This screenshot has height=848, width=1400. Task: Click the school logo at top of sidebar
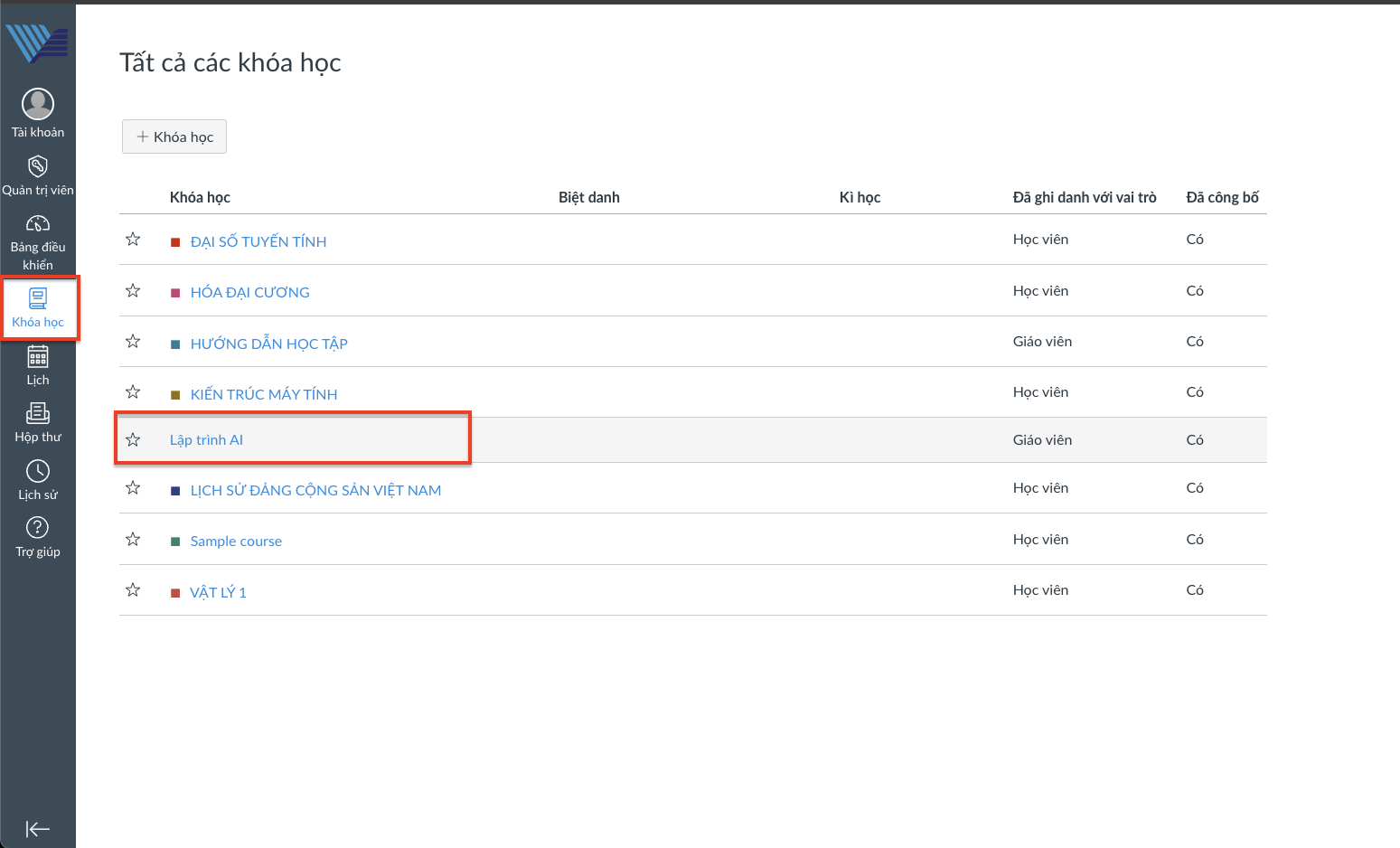[x=37, y=42]
